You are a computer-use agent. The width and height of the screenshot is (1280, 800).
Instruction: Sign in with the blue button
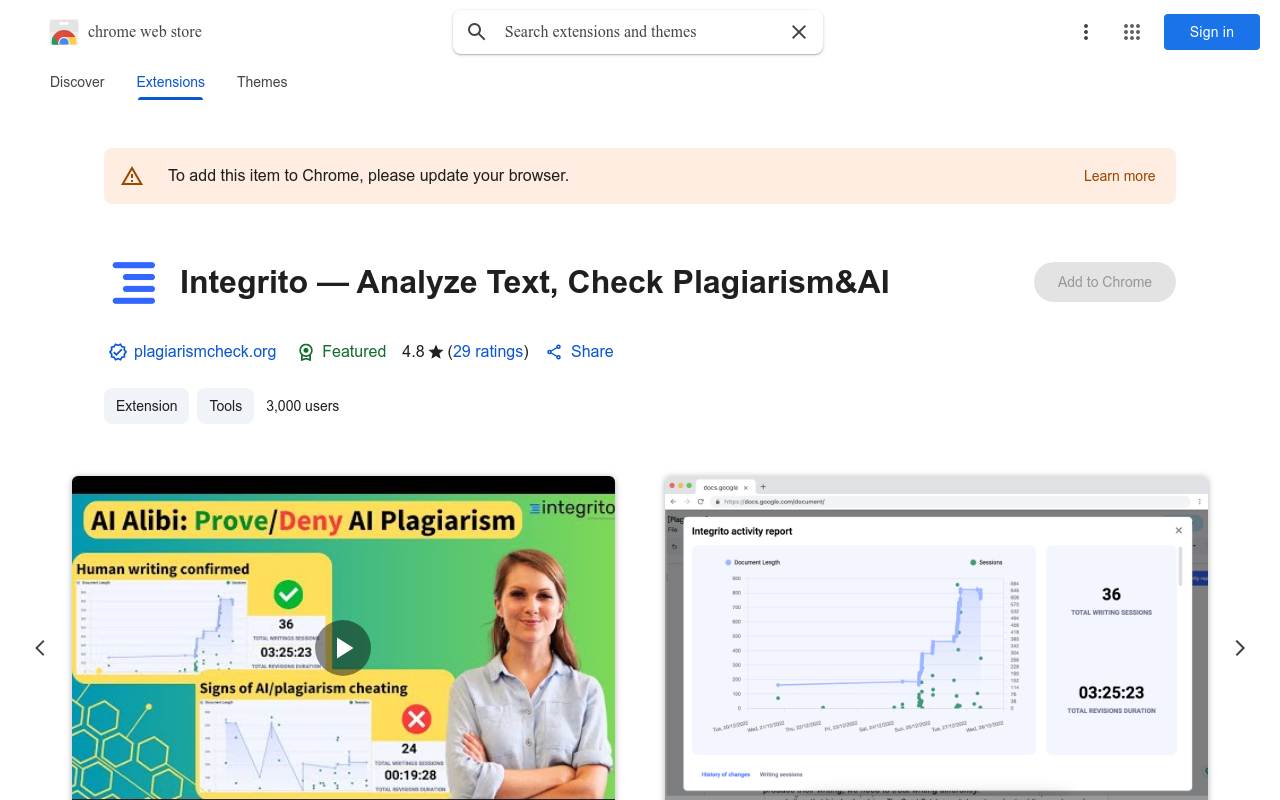point(1212,32)
